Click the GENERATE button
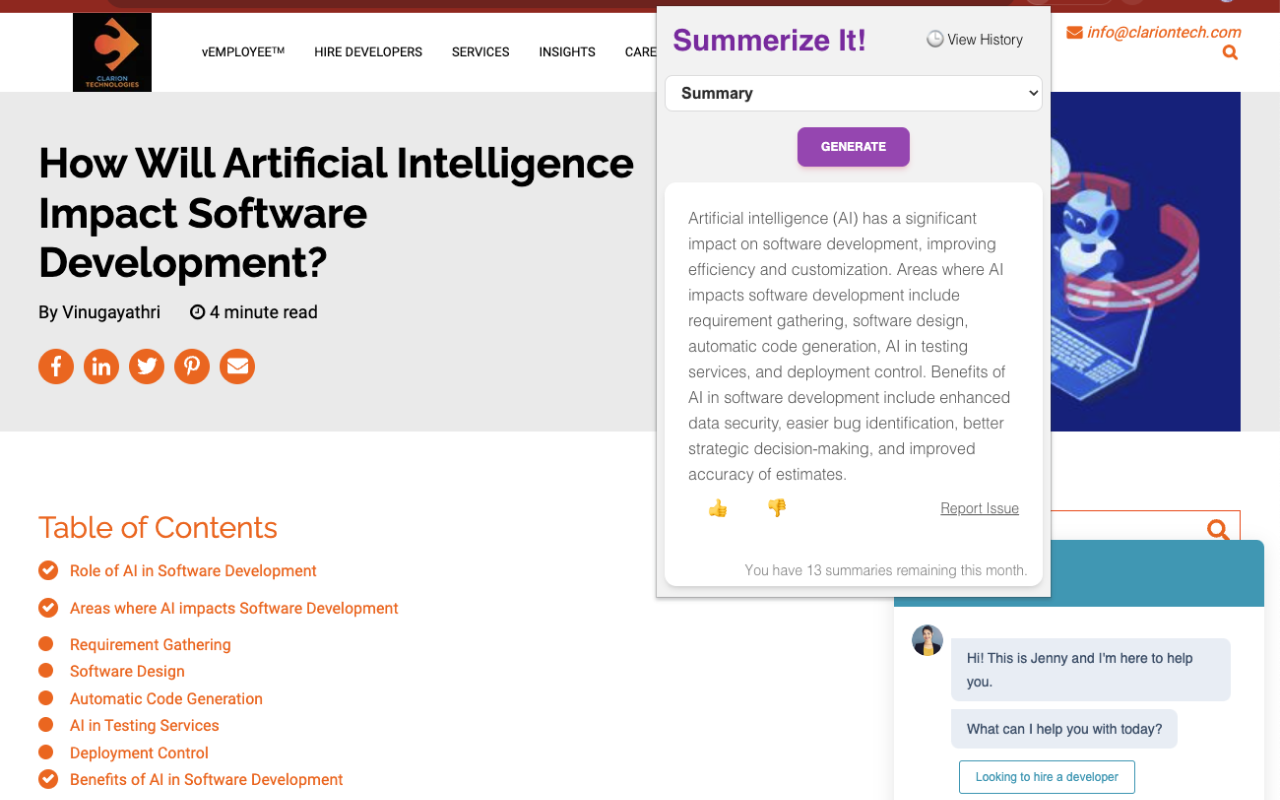This screenshot has width=1280, height=800. [853, 146]
